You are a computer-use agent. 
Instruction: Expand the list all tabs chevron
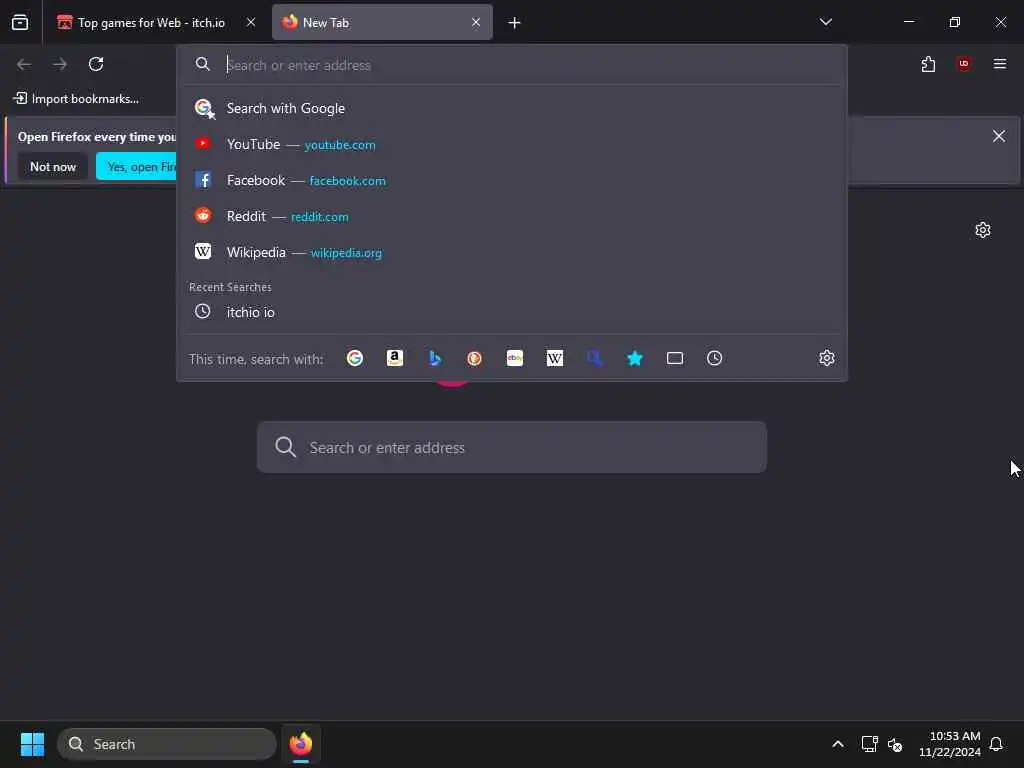pos(825,22)
